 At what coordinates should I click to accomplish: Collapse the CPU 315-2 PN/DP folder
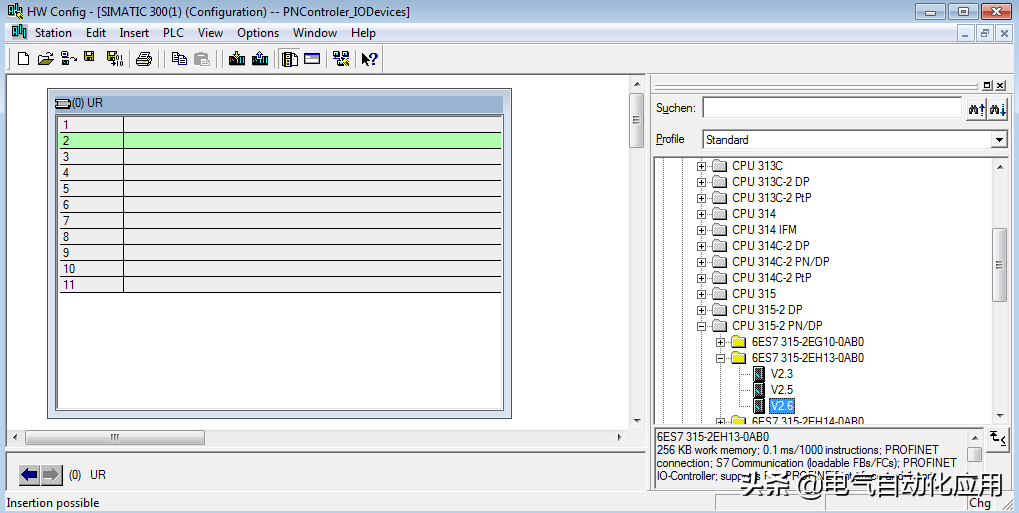(x=701, y=326)
